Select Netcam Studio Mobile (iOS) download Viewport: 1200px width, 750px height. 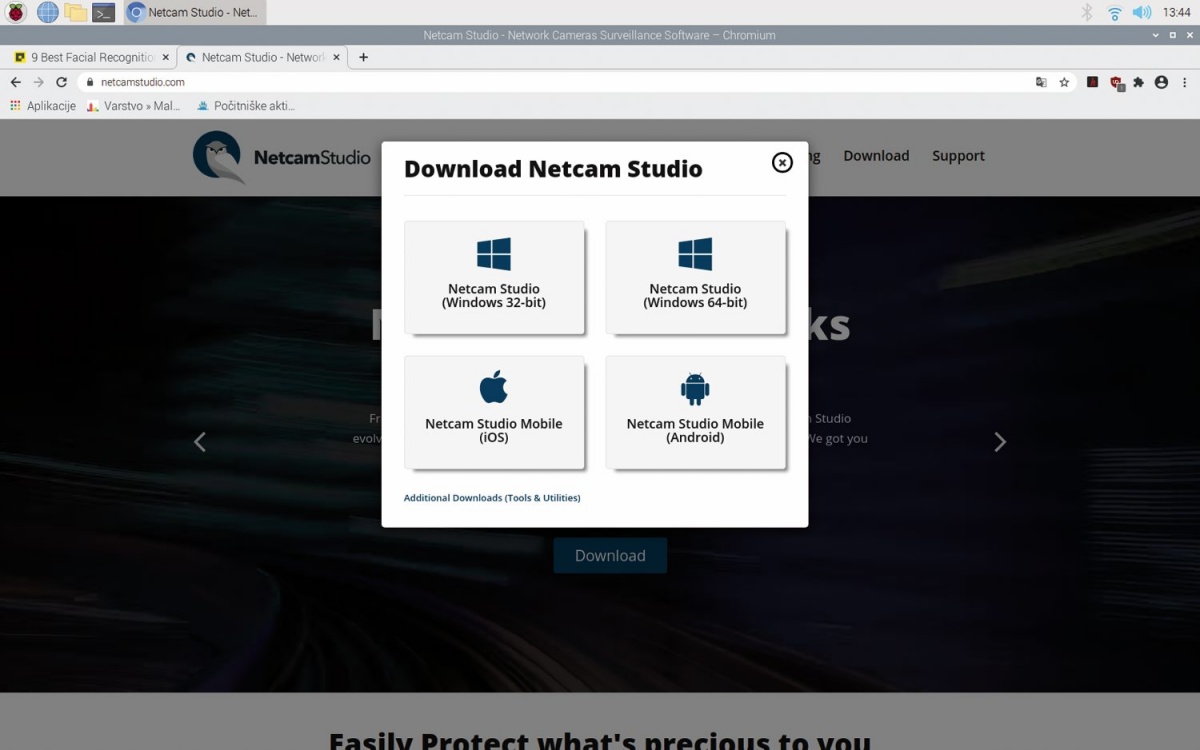tap(494, 412)
